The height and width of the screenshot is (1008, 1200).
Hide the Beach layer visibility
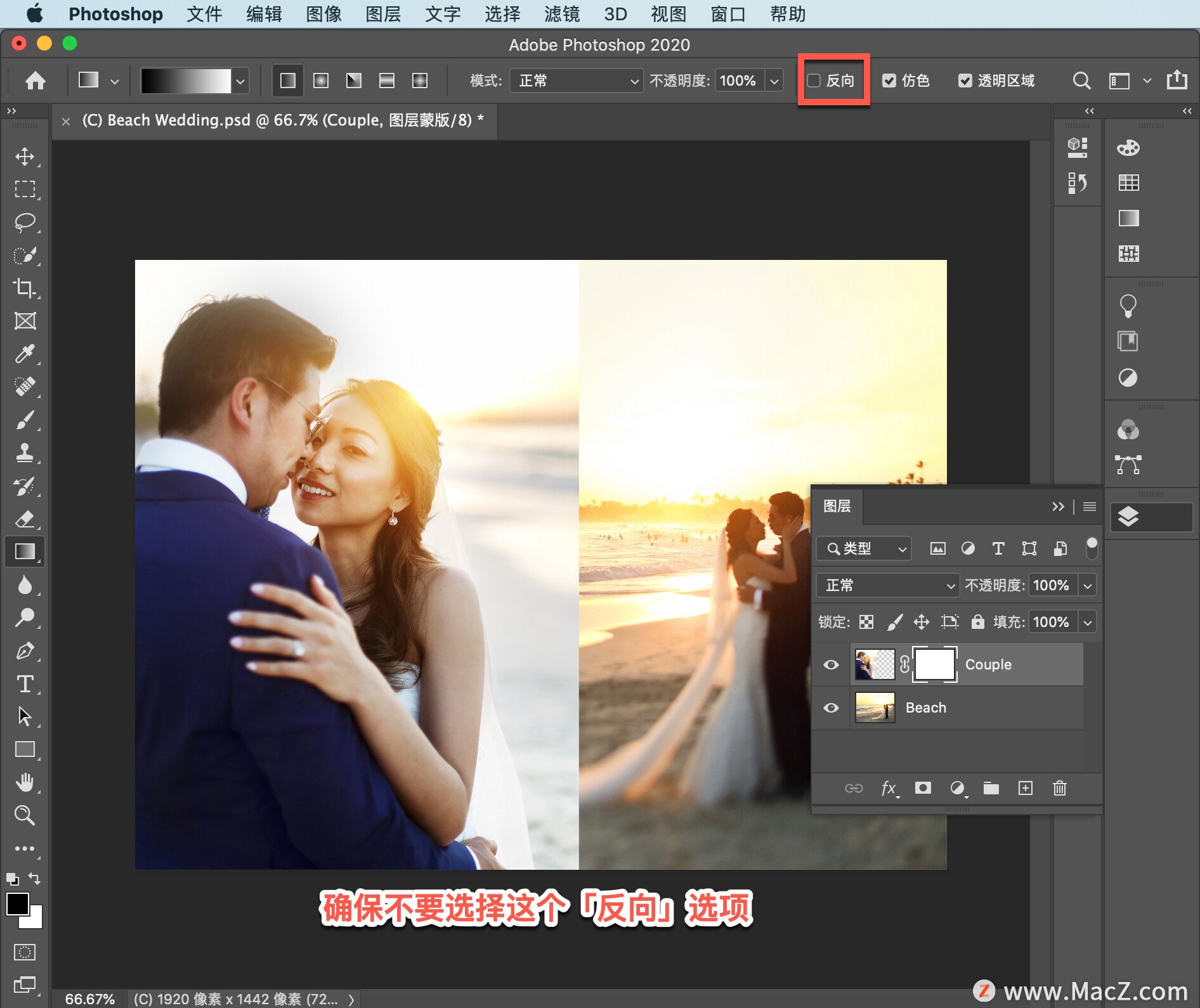point(831,708)
